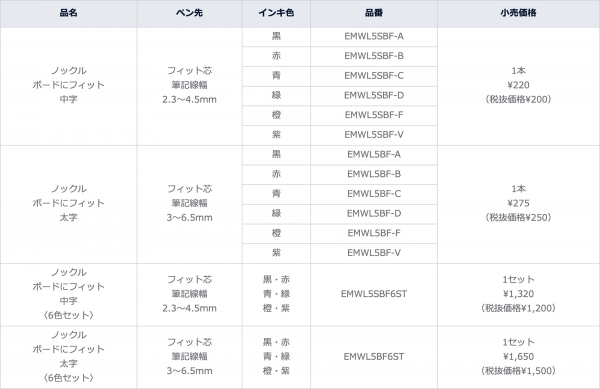This screenshot has height=389, width=600.
Task: Click the EMWL5BF6ST set part number
Action: [374, 356]
